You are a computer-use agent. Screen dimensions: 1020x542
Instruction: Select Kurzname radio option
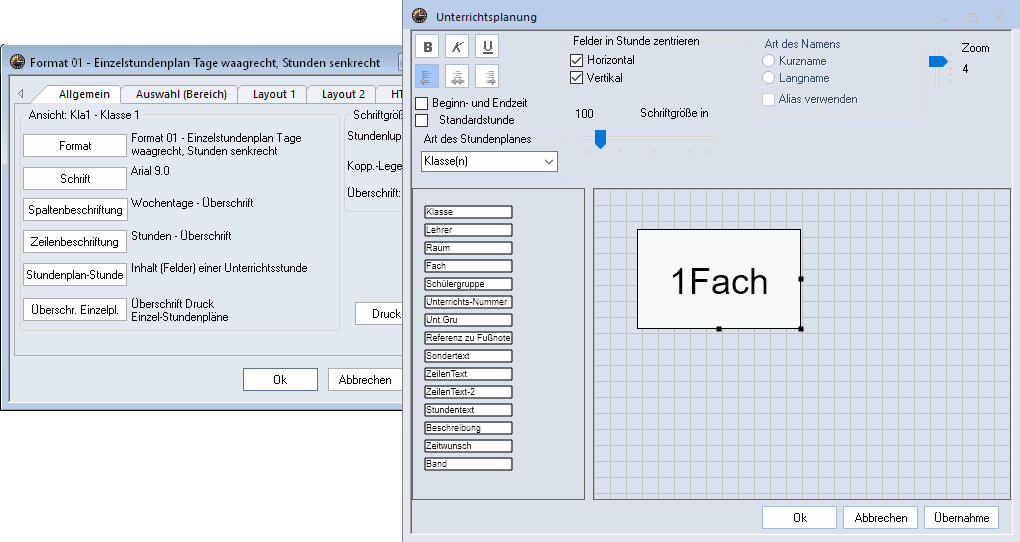point(768,61)
